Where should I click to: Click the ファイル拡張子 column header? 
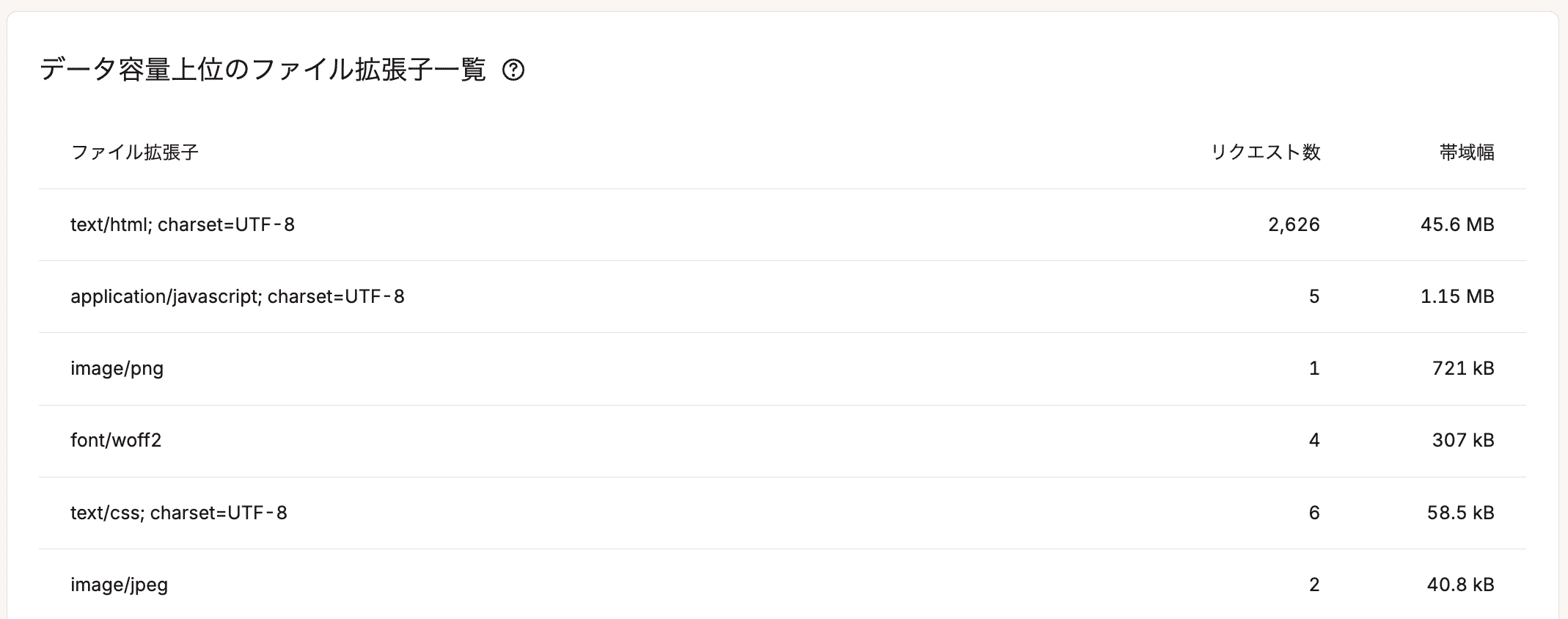pyautogui.click(x=134, y=153)
